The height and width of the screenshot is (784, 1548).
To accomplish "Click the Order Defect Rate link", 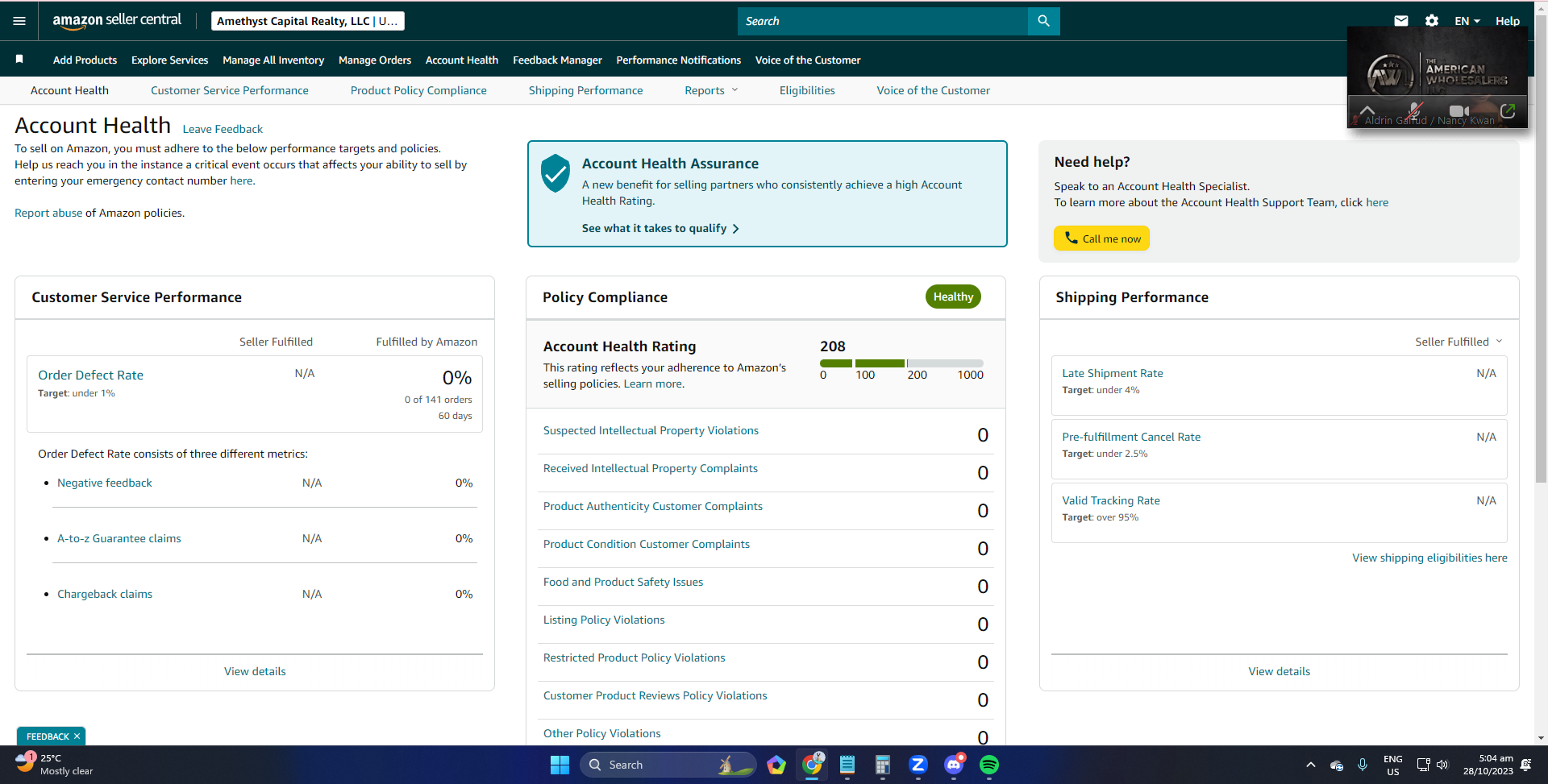I will 90,375.
